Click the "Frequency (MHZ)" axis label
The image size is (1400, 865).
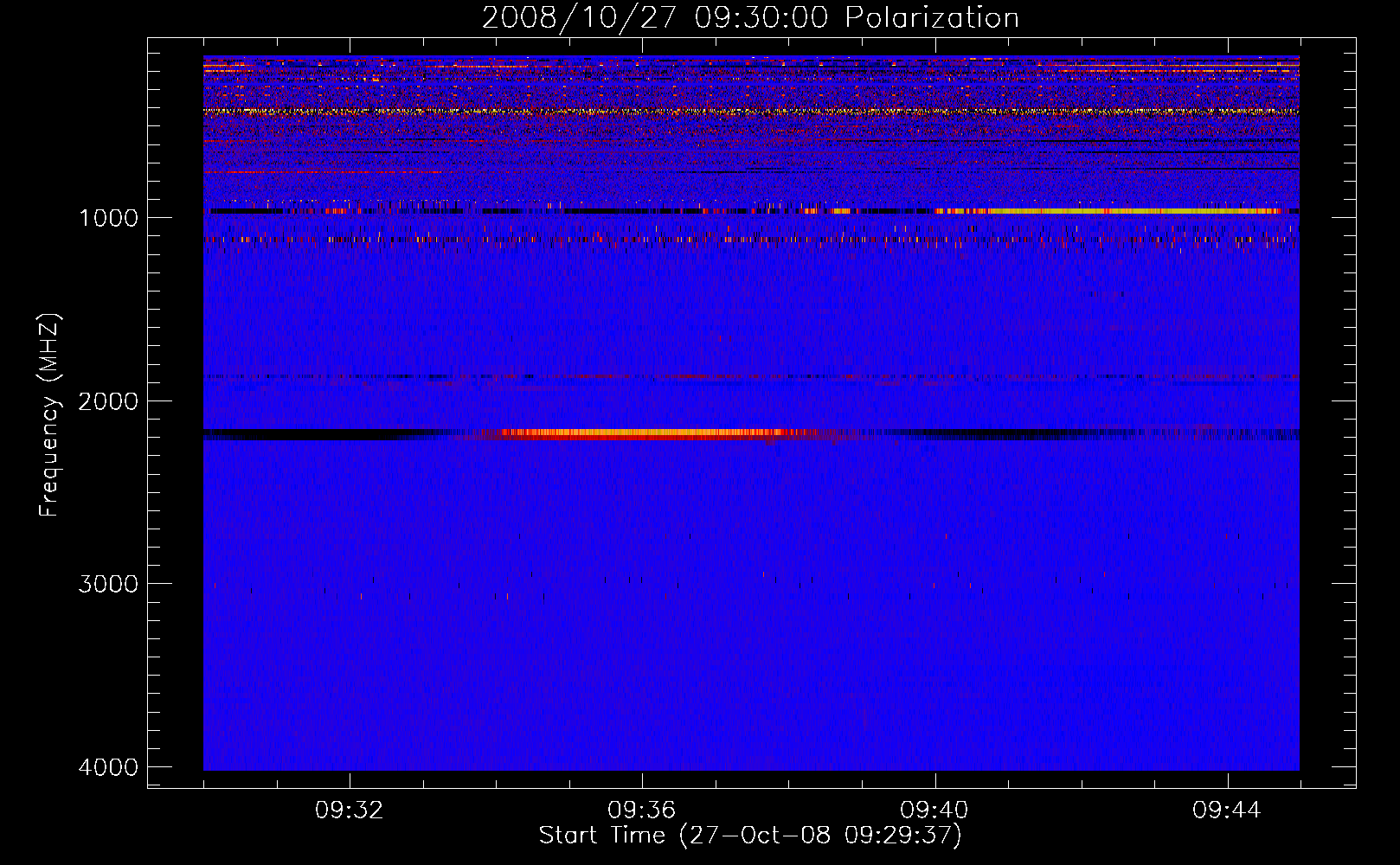coord(50,415)
